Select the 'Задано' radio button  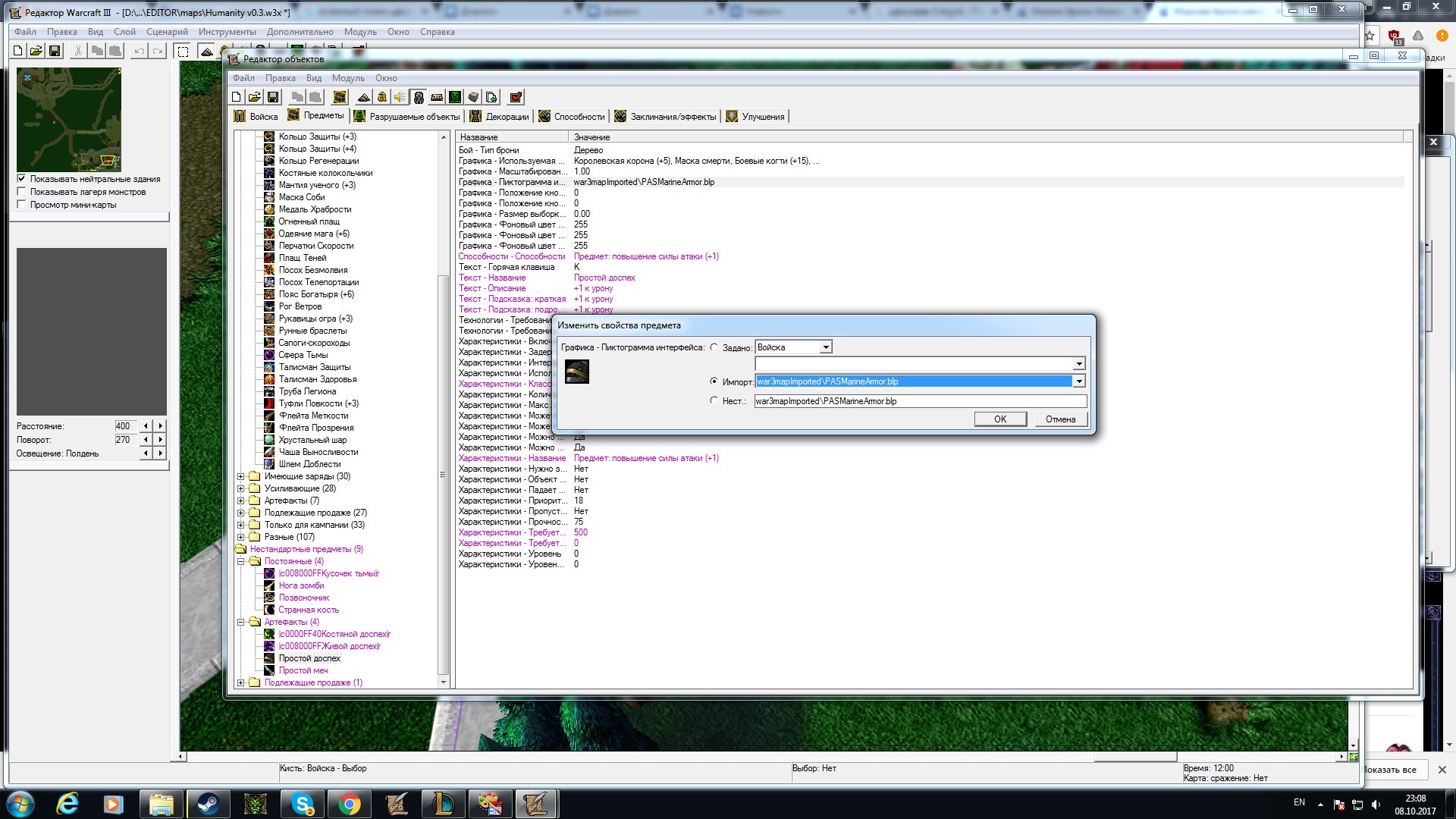tap(714, 347)
